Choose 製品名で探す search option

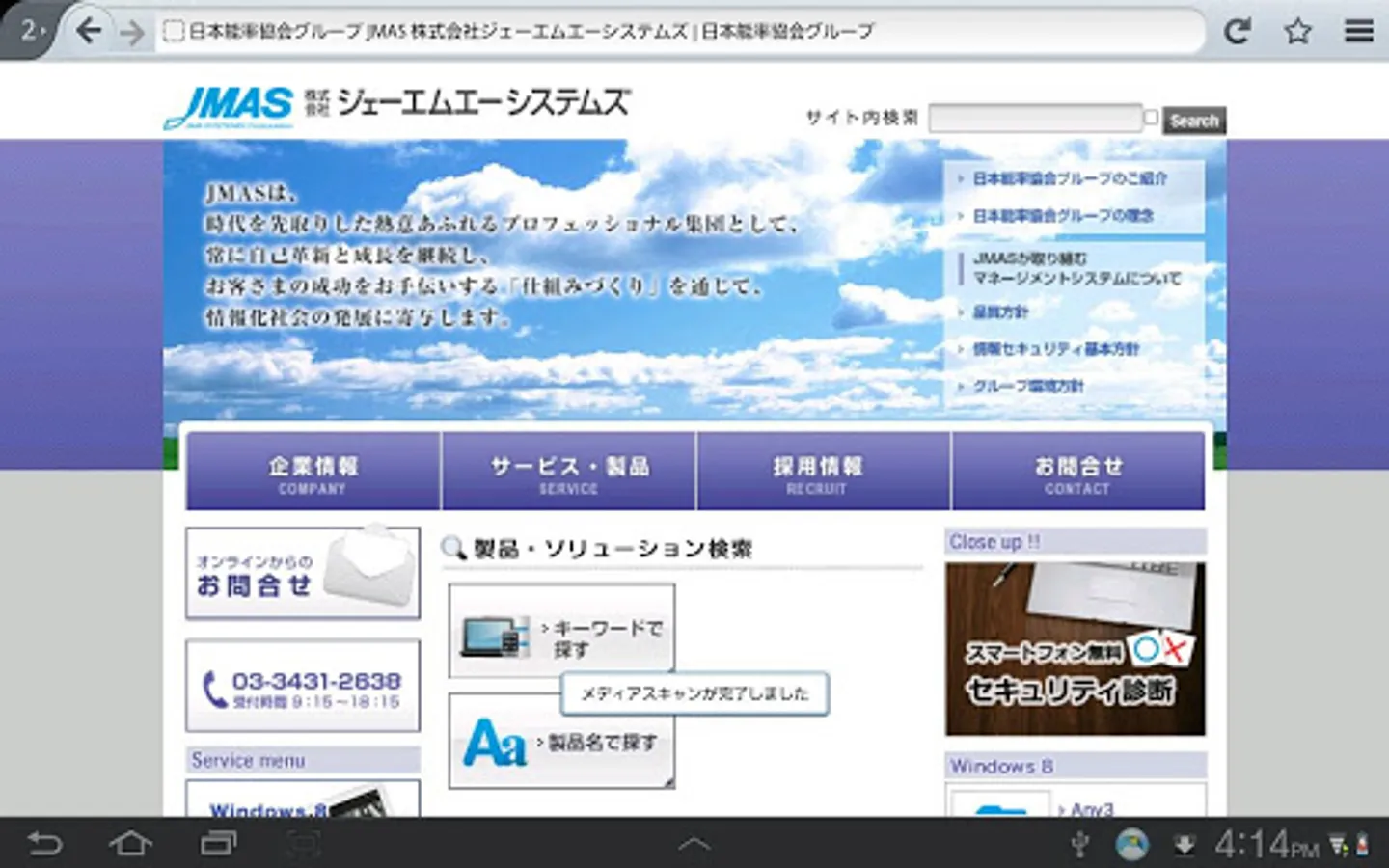pyautogui.click(x=561, y=741)
